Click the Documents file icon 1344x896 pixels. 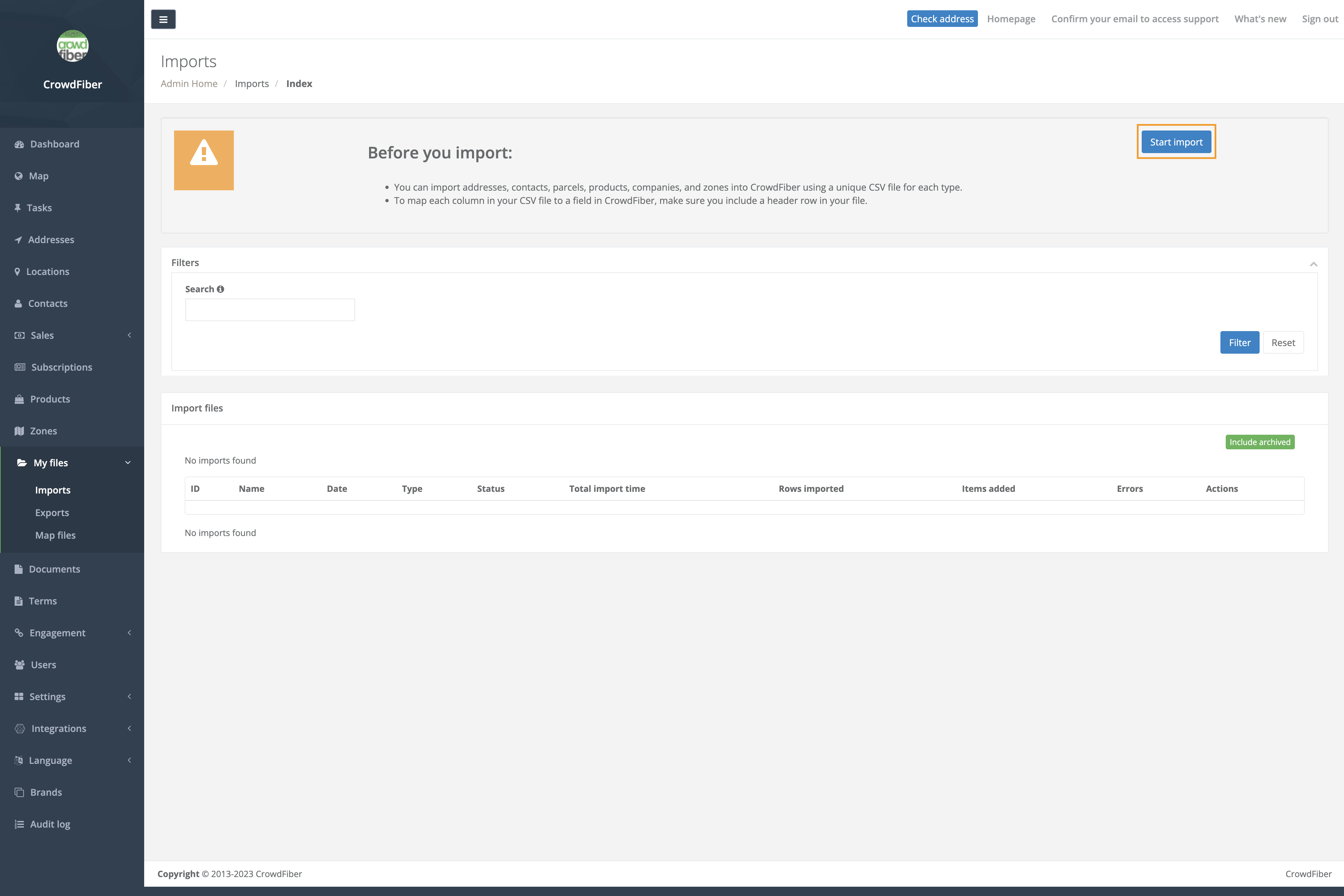tap(19, 569)
